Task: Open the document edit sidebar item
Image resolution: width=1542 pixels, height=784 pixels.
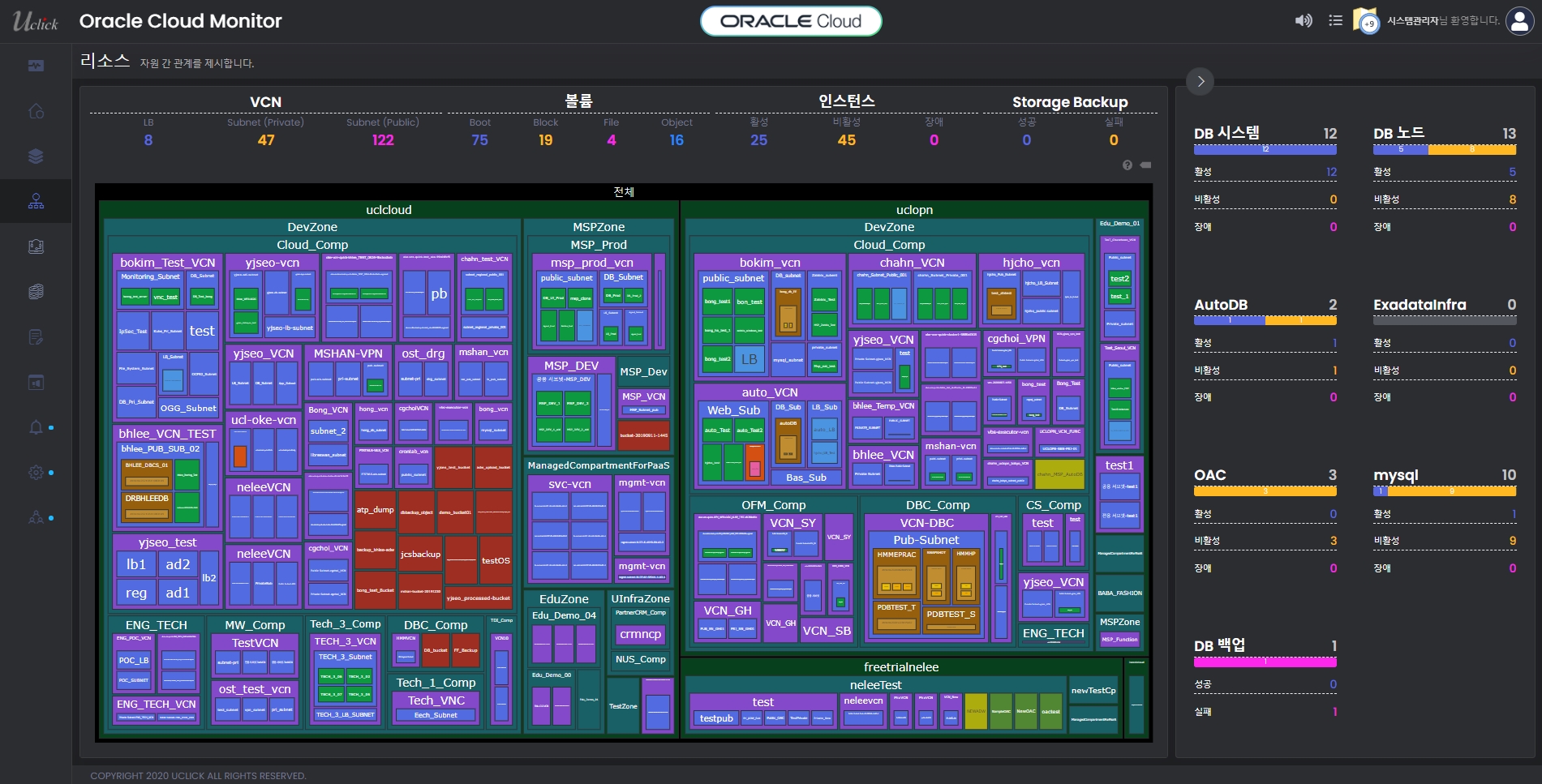Action: click(36, 336)
